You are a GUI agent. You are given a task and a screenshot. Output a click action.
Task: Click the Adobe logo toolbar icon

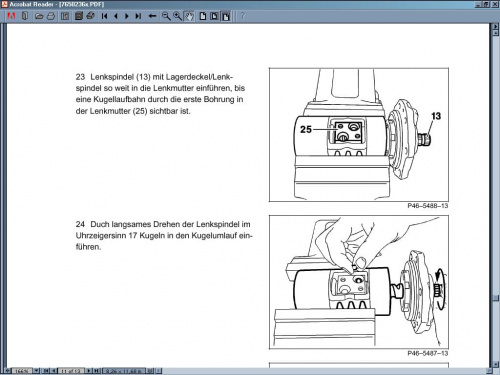coord(11,16)
